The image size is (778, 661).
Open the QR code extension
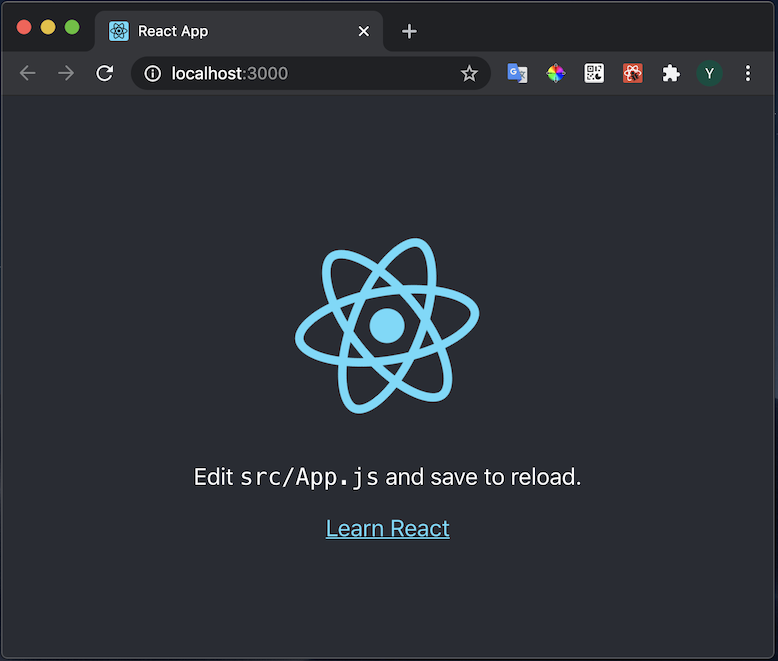(x=594, y=73)
